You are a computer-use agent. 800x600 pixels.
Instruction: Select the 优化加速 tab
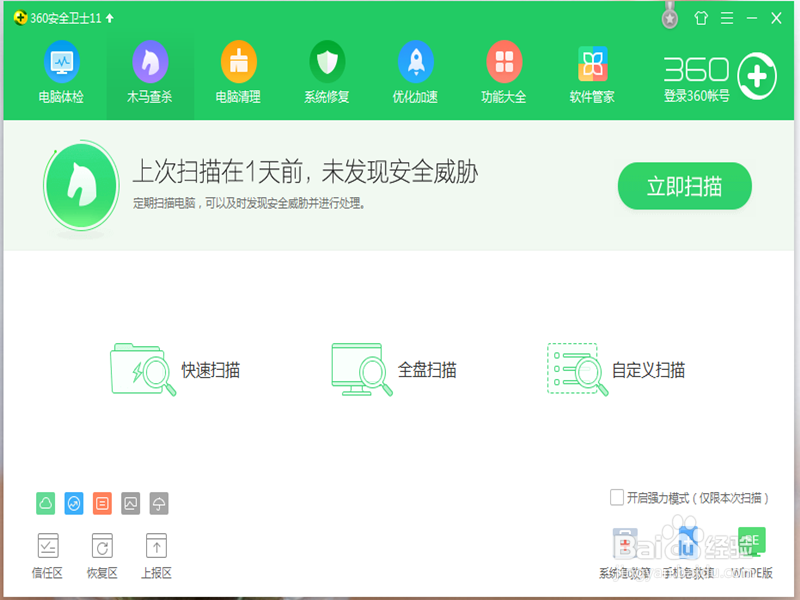coord(415,72)
